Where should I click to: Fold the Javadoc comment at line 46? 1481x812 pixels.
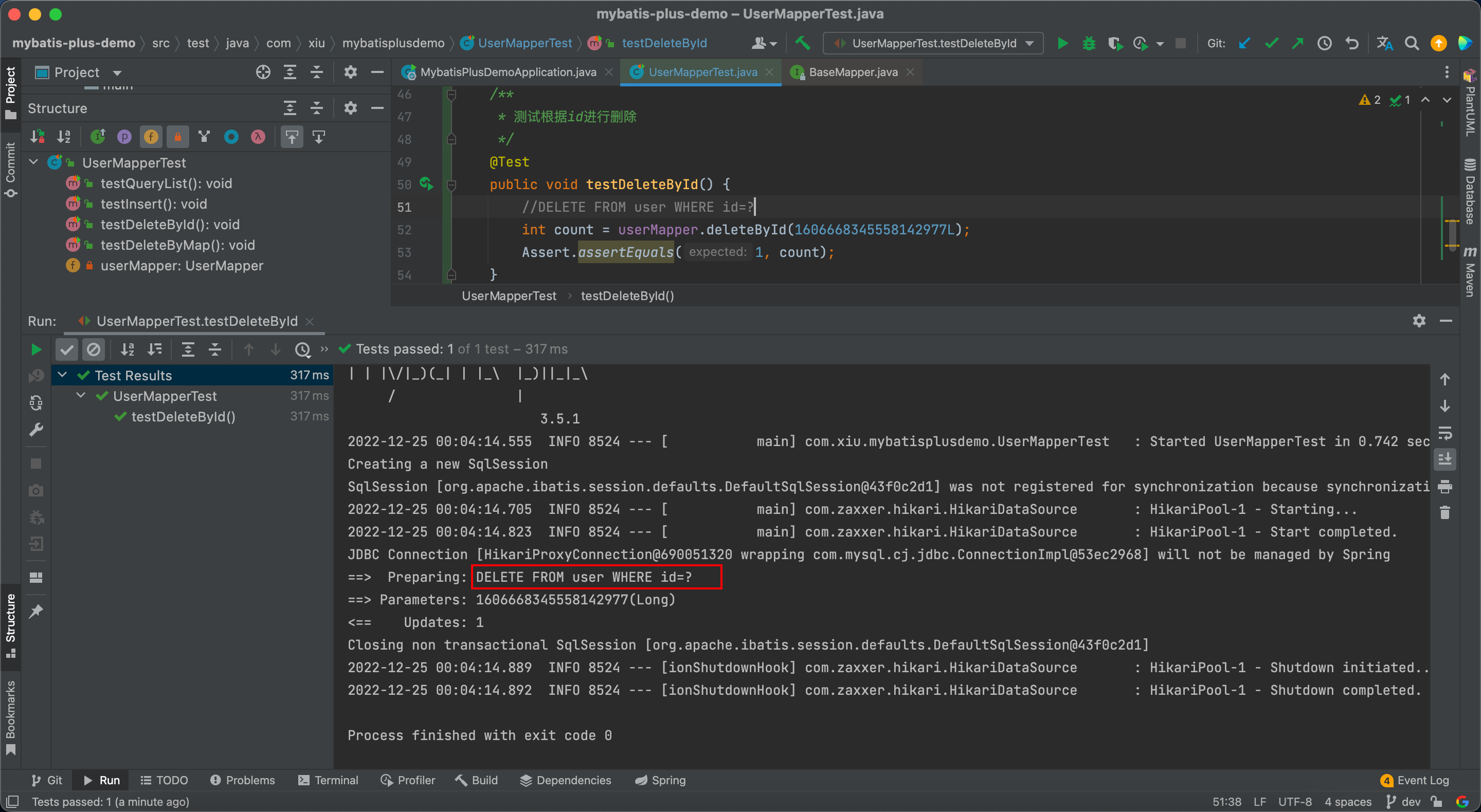[x=452, y=94]
